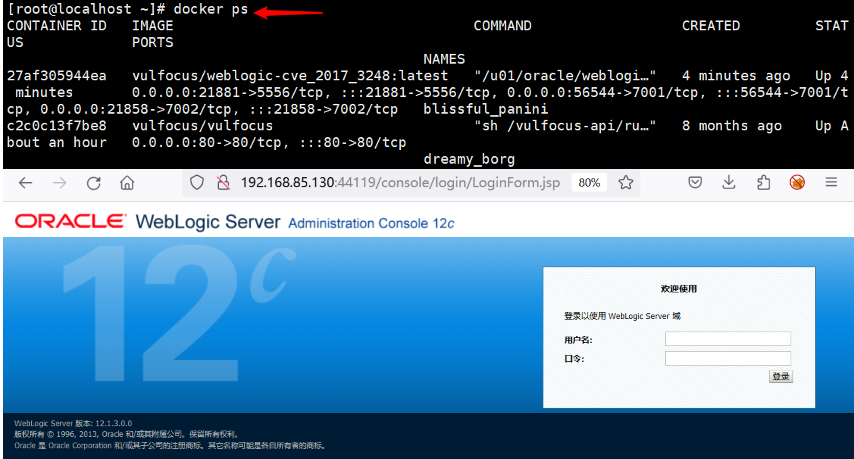This screenshot has height=459, width=854.
Task: Click Administration Console 12c text
Action: point(371,223)
